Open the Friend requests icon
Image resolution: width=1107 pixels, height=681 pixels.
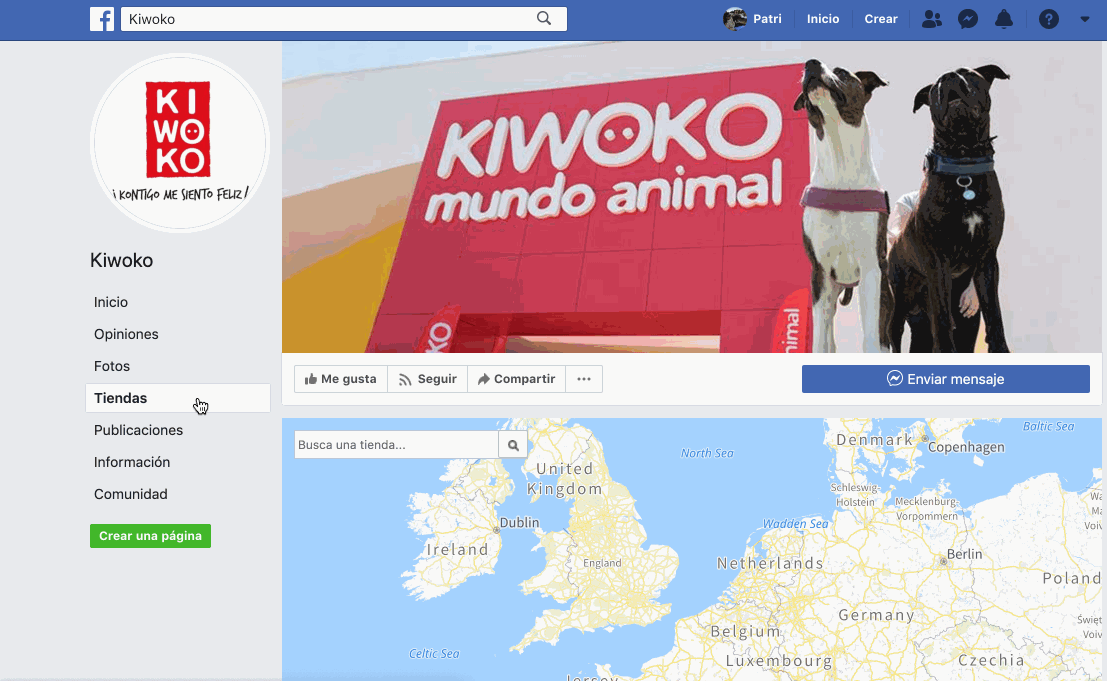click(x=932, y=19)
